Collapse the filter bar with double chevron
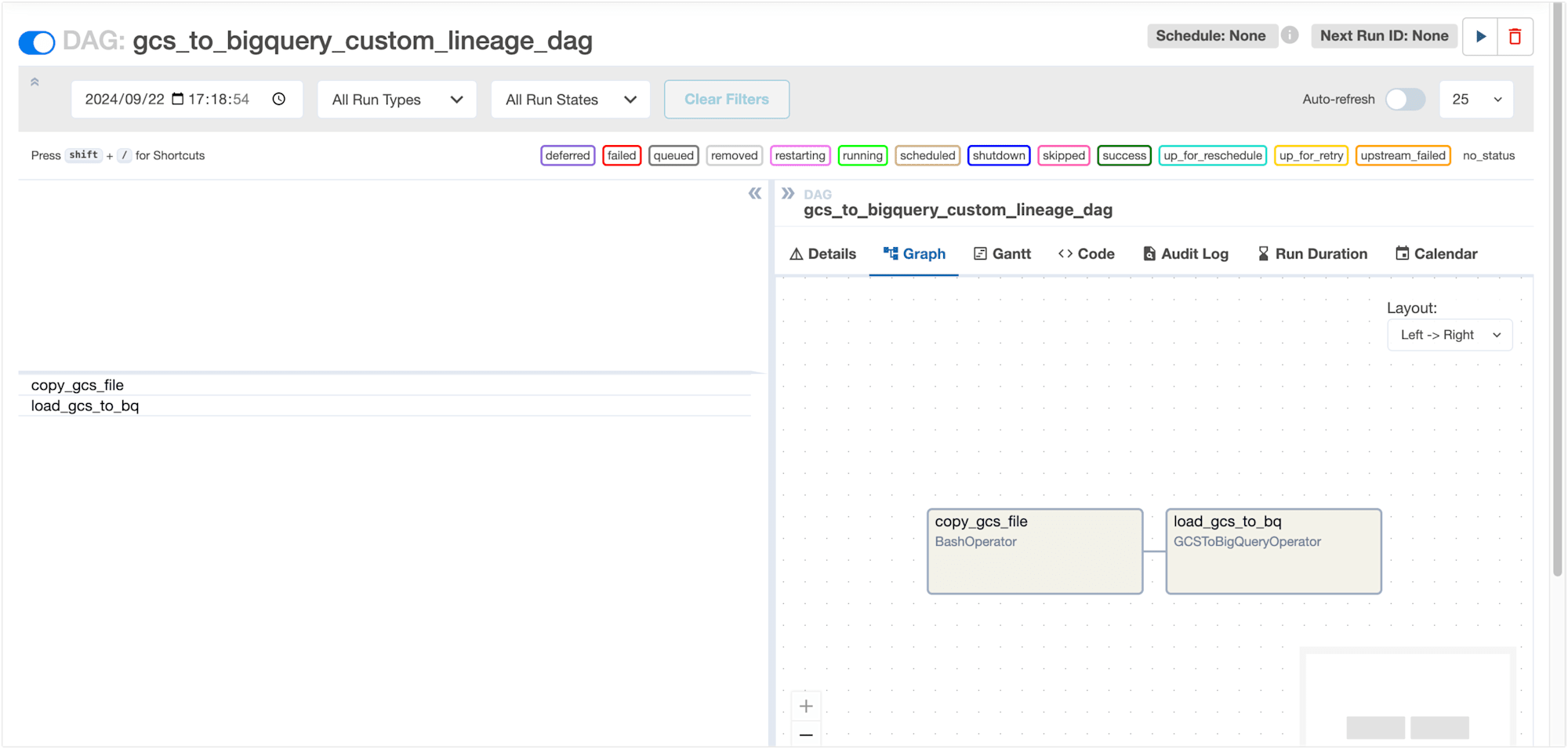The height and width of the screenshot is (749, 1568). click(x=34, y=82)
